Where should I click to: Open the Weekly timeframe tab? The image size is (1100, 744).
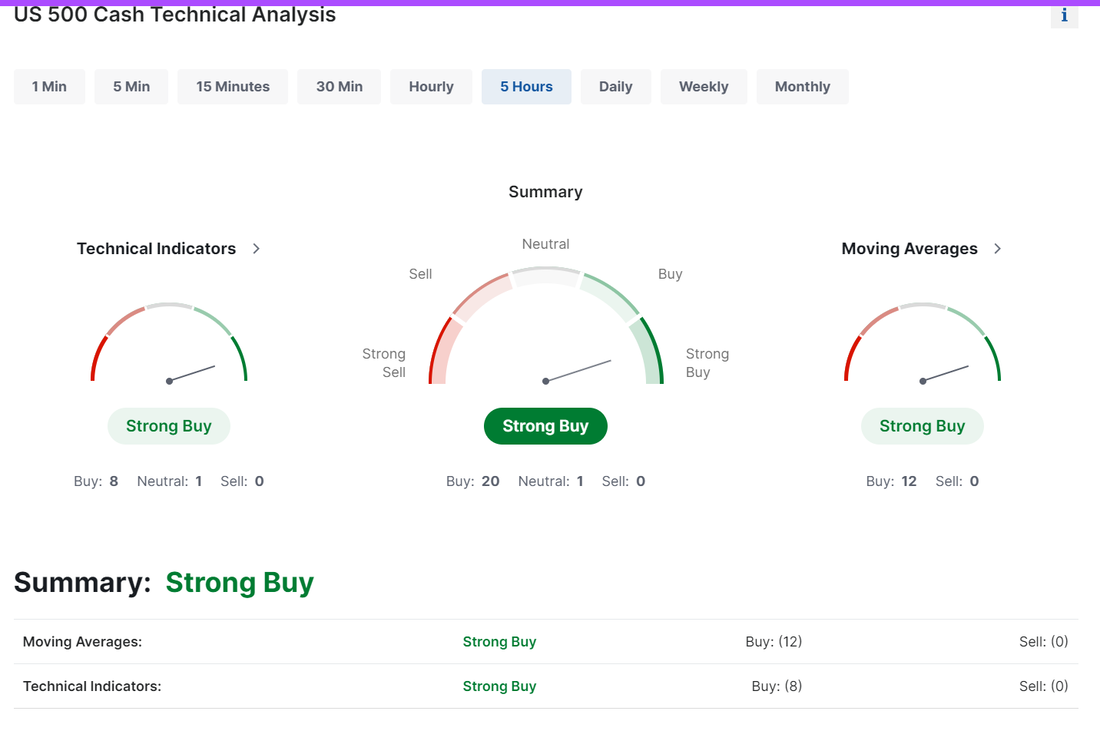pyautogui.click(x=704, y=86)
